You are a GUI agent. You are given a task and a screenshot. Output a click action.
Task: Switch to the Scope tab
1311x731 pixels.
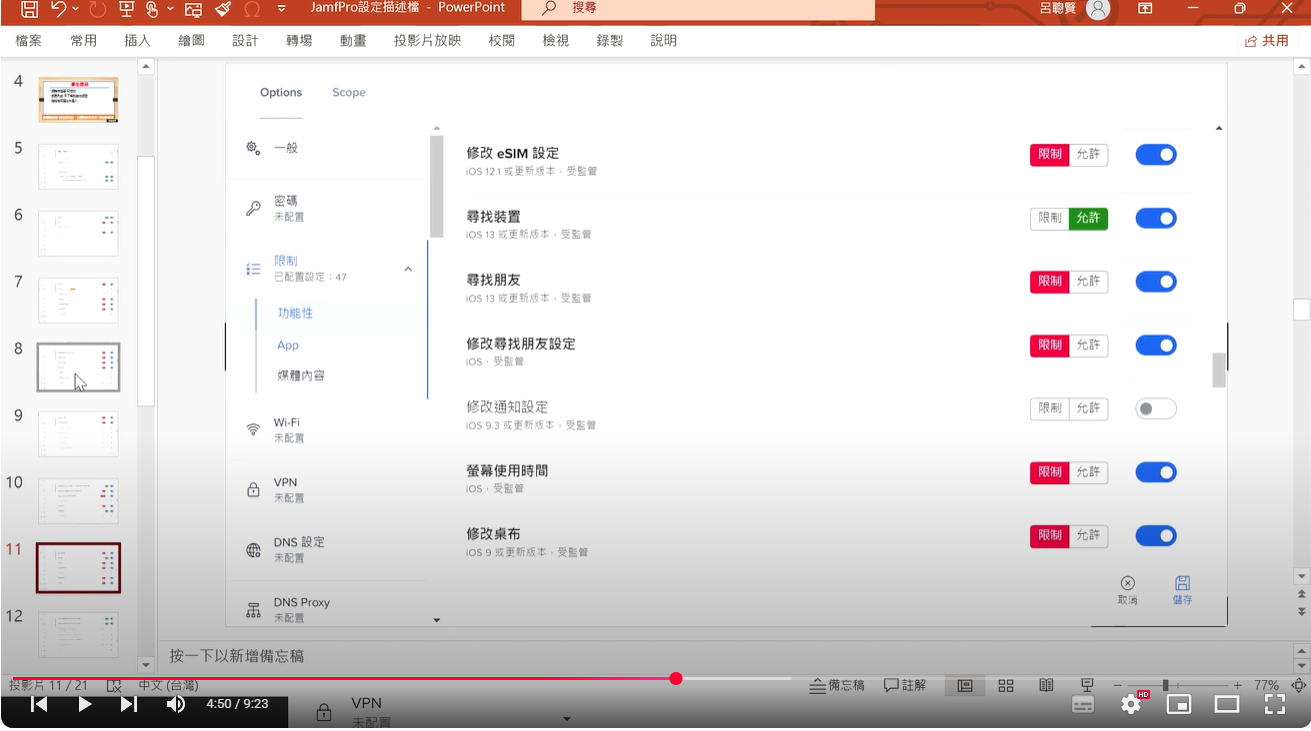349,92
